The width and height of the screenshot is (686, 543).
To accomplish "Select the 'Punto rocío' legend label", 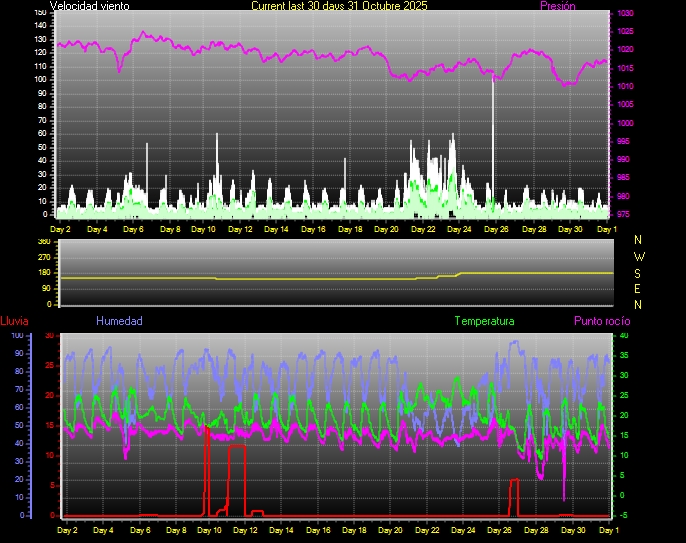I will coord(602,321).
